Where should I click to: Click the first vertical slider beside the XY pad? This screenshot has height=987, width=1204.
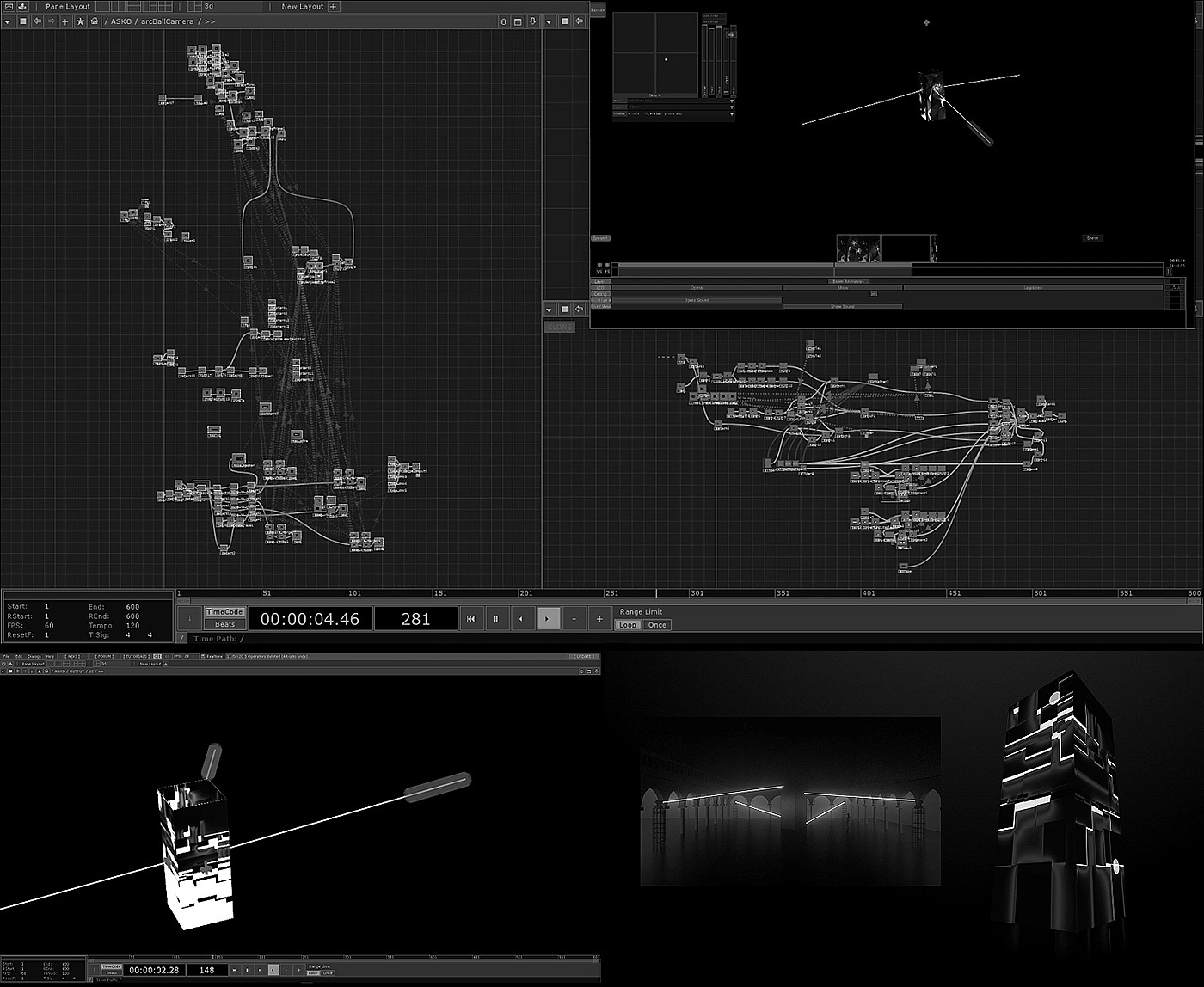704,60
